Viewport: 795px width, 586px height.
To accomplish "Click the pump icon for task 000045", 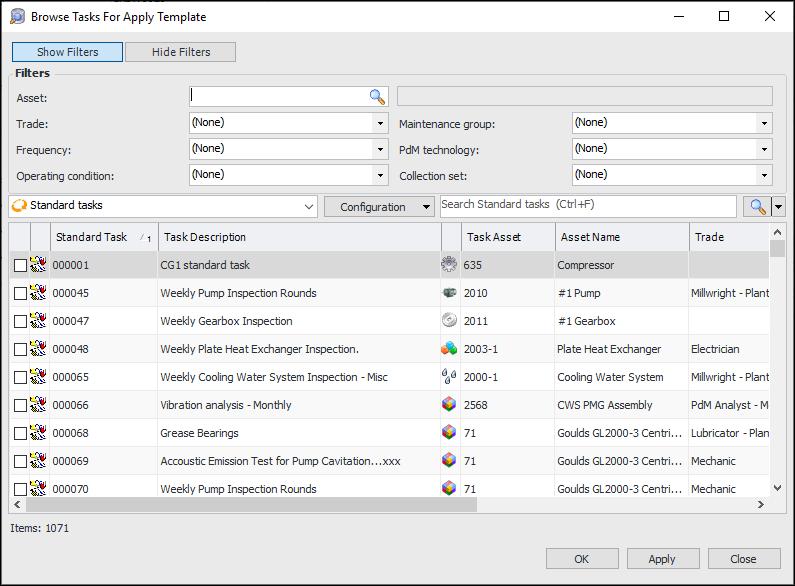I will point(449,293).
